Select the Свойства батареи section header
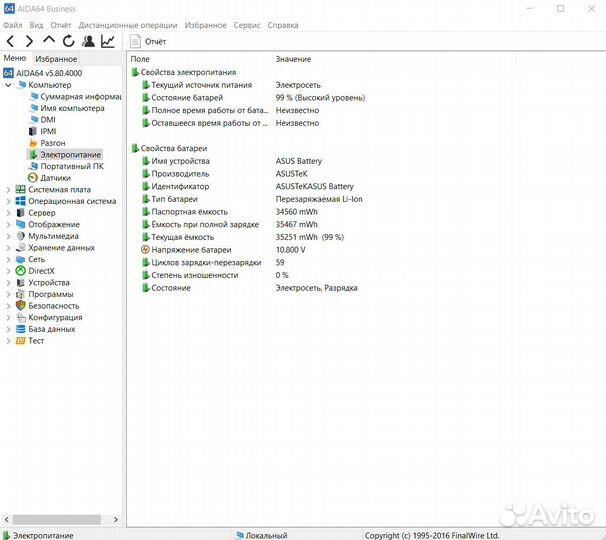The height and width of the screenshot is (540, 606). (x=174, y=148)
